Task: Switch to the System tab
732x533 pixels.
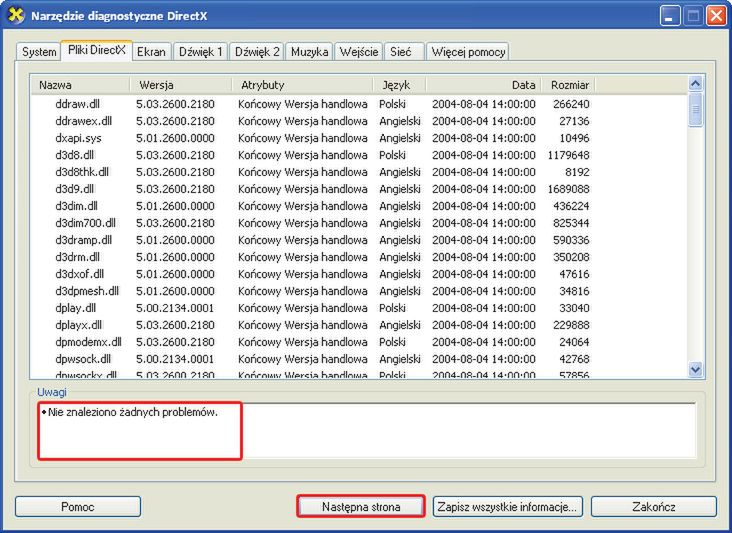Action: click(39, 52)
